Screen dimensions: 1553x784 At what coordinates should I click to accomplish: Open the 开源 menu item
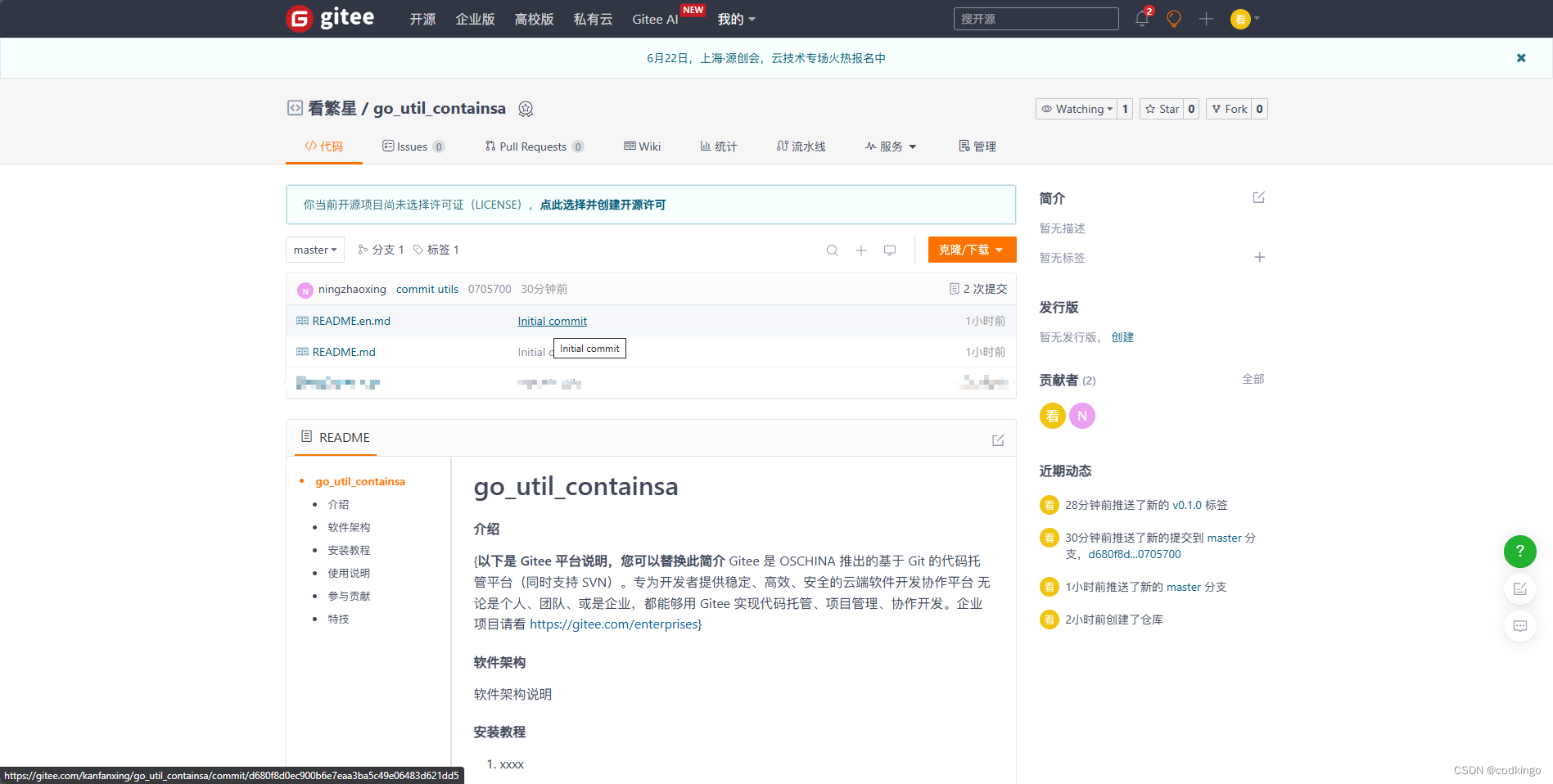(x=423, y=19)
